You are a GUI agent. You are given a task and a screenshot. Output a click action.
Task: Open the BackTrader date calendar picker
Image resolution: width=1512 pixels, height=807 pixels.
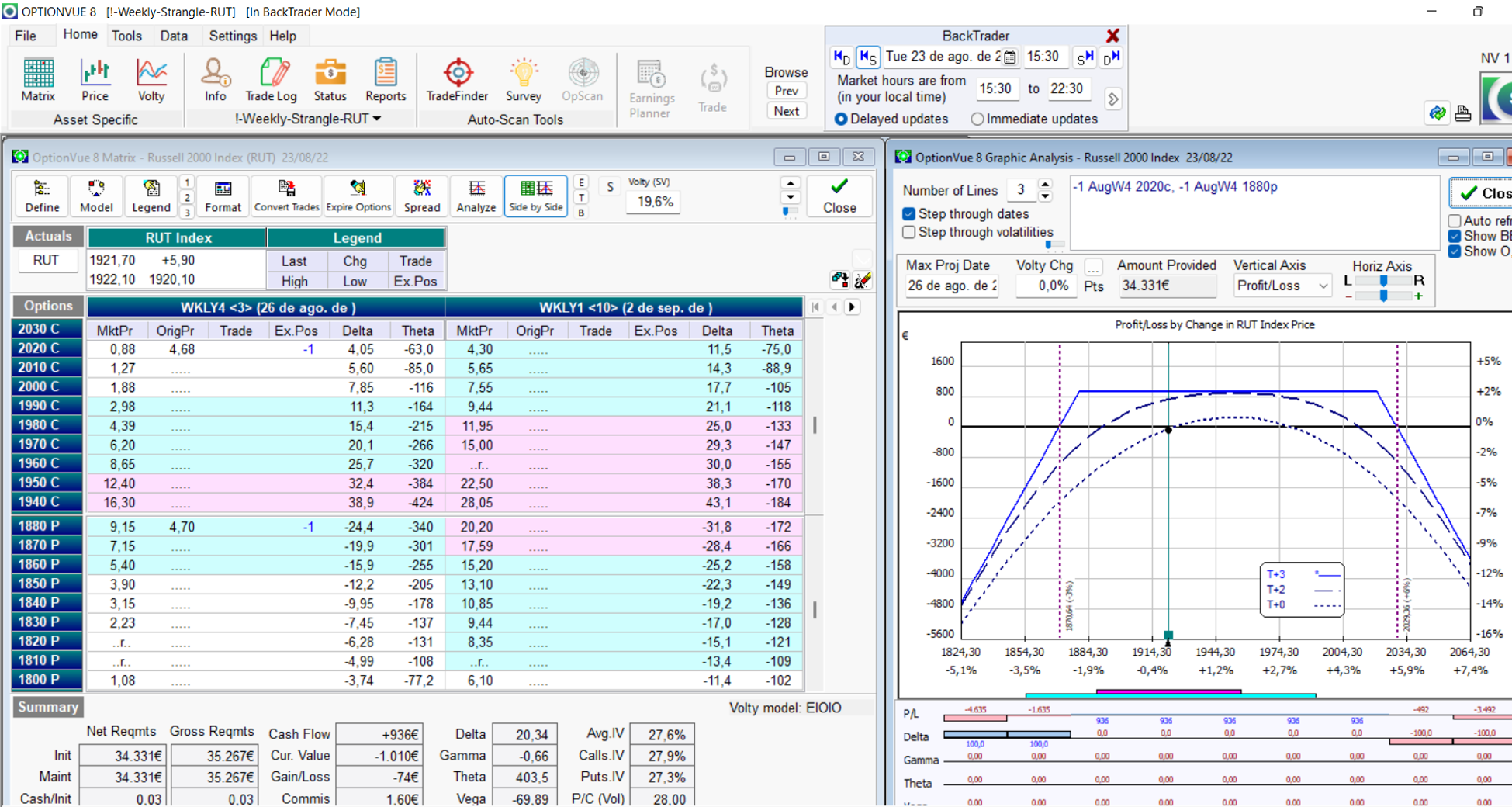[1009, 57]
